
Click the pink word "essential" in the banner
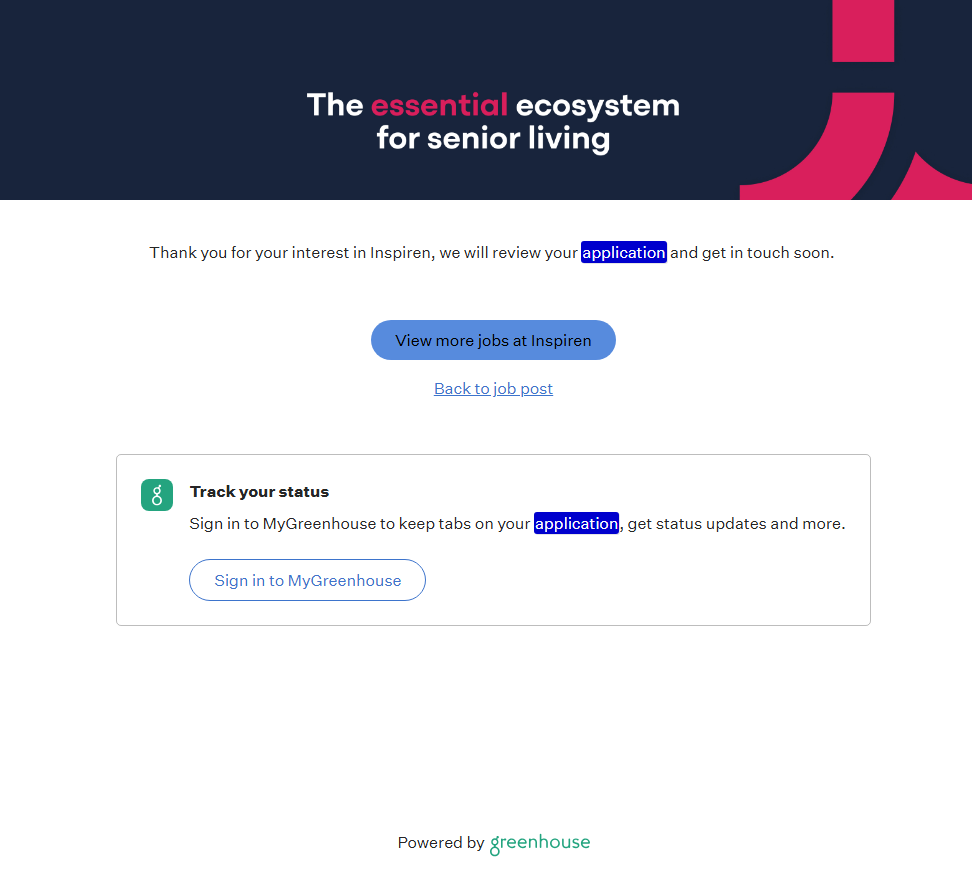[439, 105]
